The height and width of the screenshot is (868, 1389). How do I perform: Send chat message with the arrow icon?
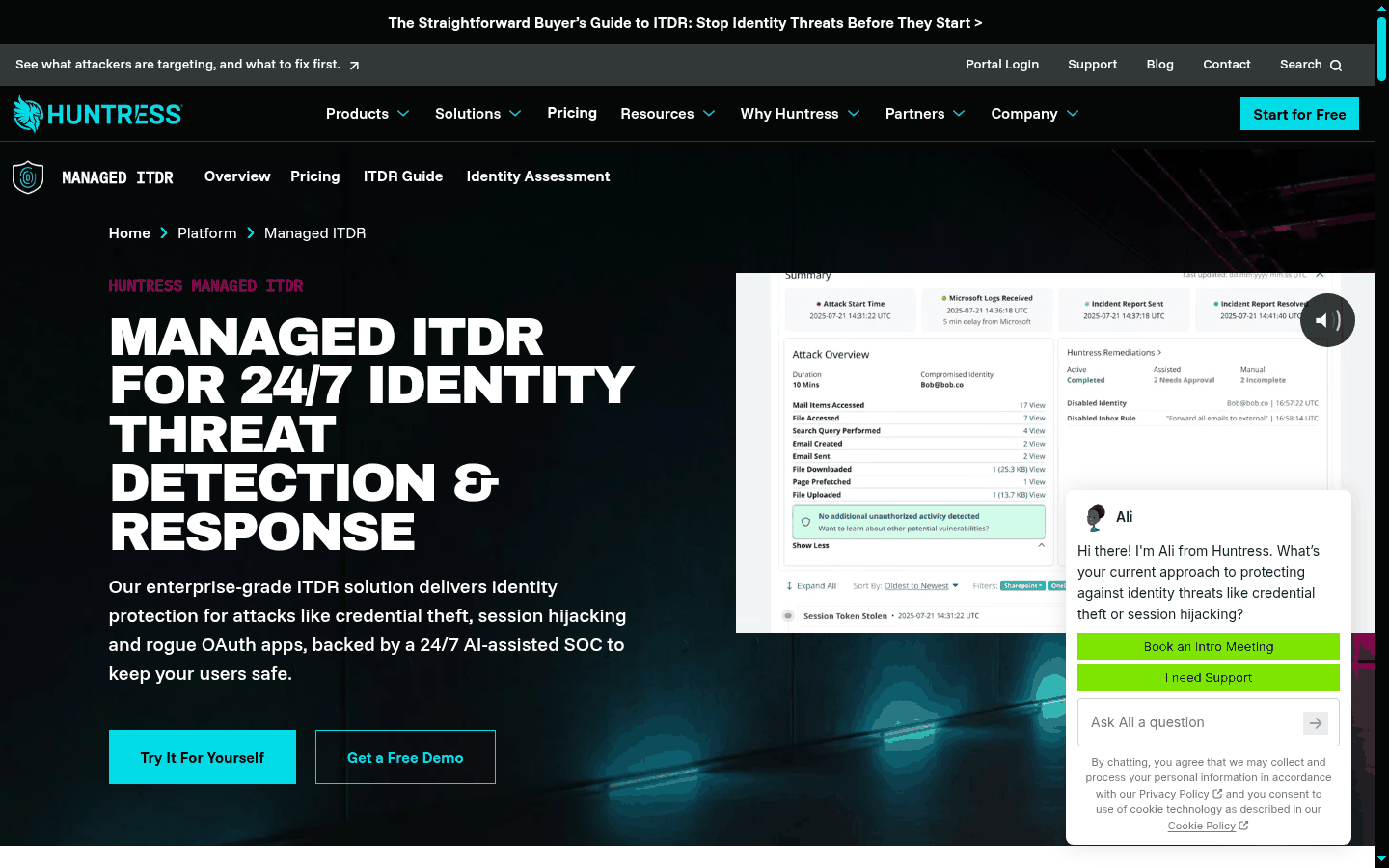click(1316, 723)
